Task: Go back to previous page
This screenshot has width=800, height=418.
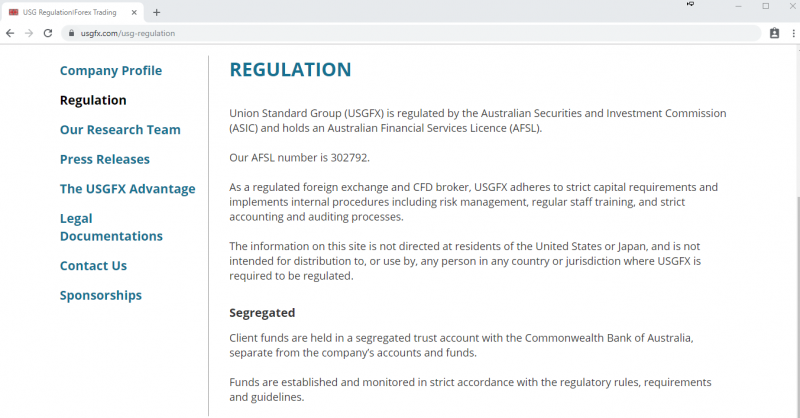Action: pos(10,33)
